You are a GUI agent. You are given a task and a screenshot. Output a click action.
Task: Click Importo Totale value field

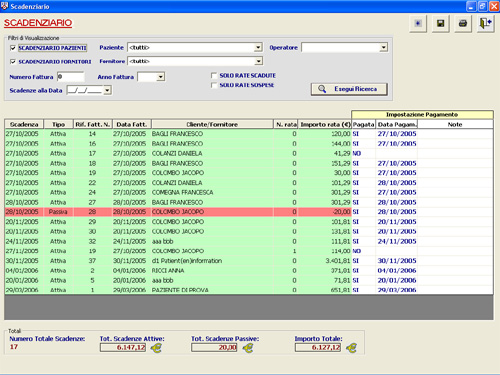pyautogui.click(x=318, y=348)
